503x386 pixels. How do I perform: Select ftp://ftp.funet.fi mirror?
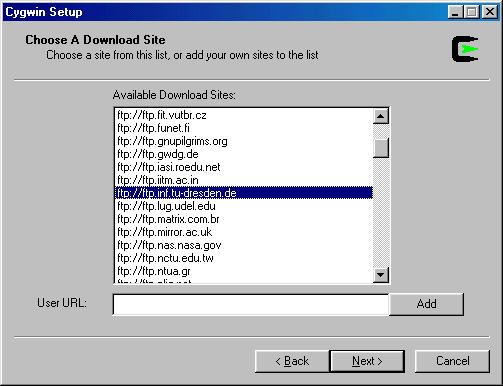[x=243, y=128]
